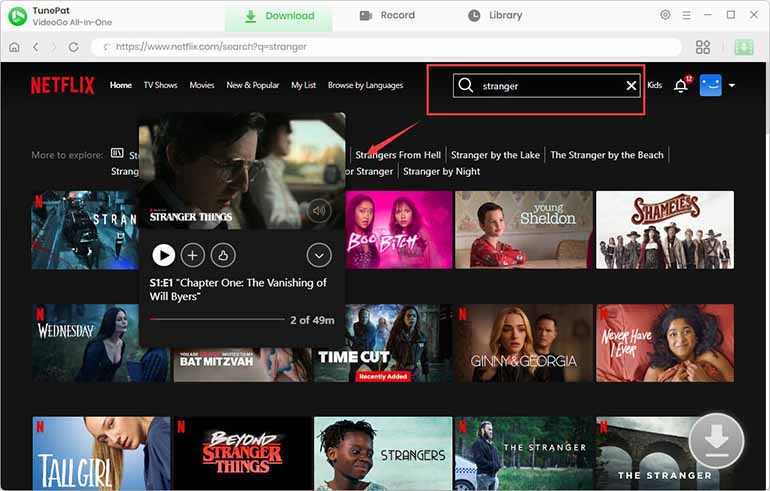770x491 pixels.
Task: Select 'Stranger by the Lake' suggestion
Action: tap(495, 155)
